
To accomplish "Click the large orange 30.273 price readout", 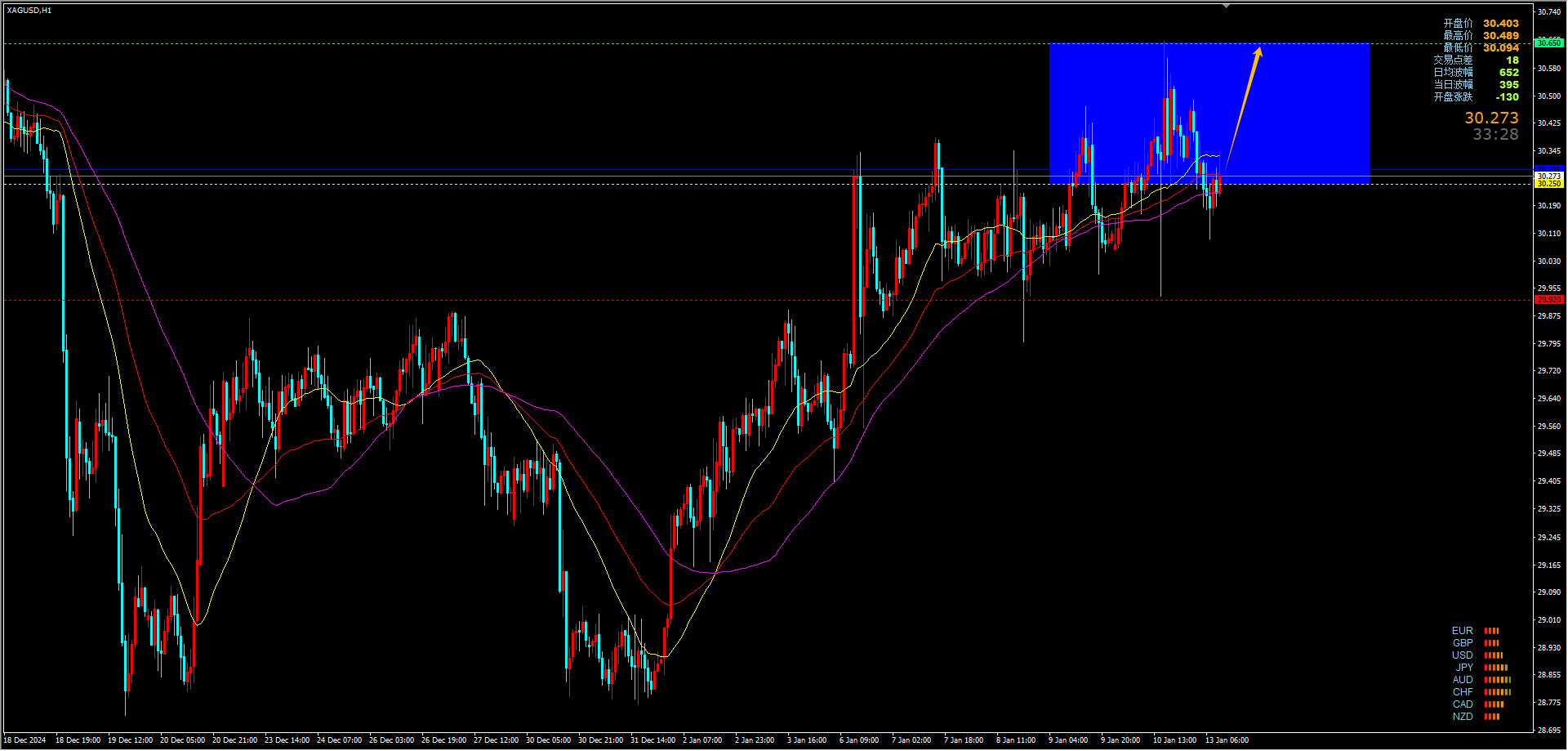I will 1491,118.
